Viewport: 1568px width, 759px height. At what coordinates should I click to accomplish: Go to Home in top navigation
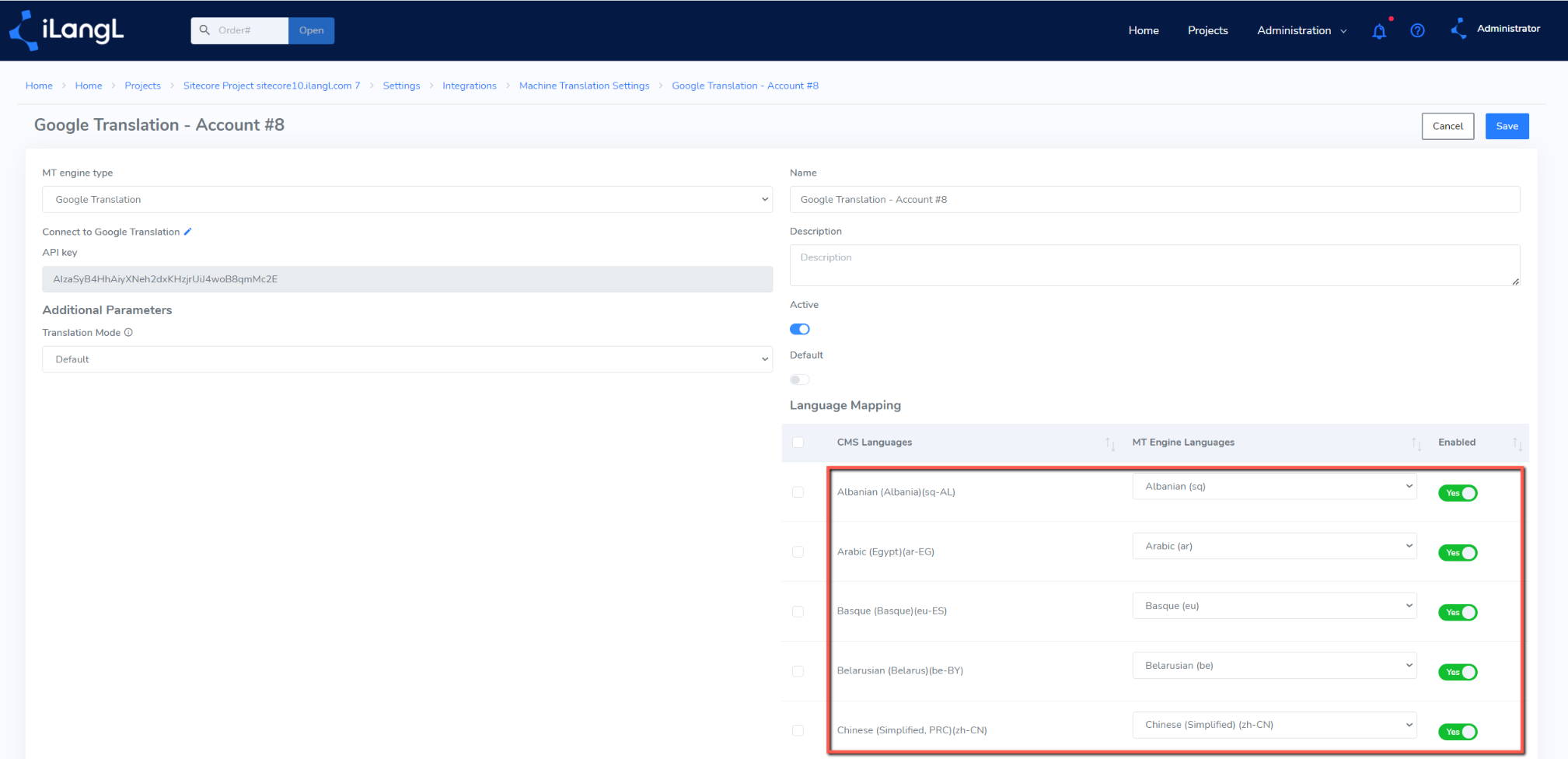pyautogui.click(x=1144, y=30)
